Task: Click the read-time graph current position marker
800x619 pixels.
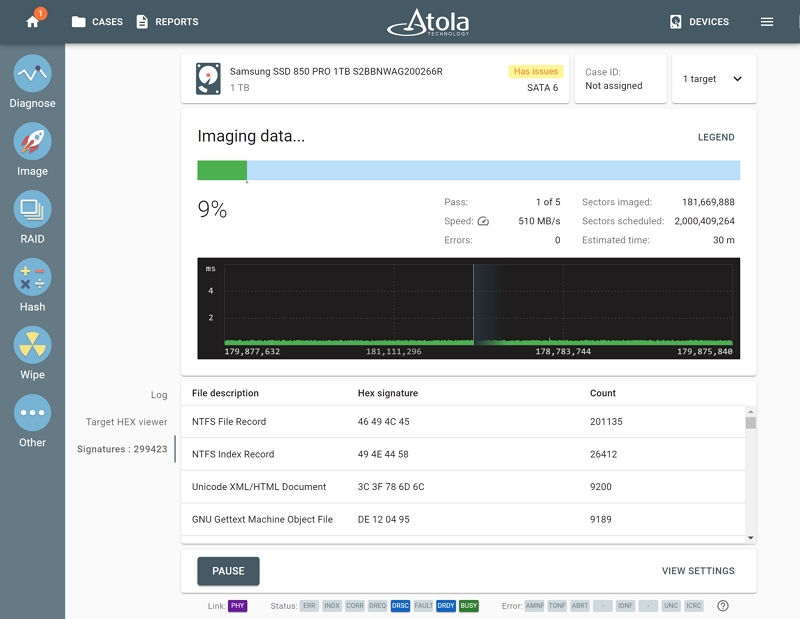Action: (x=473, y=304)
